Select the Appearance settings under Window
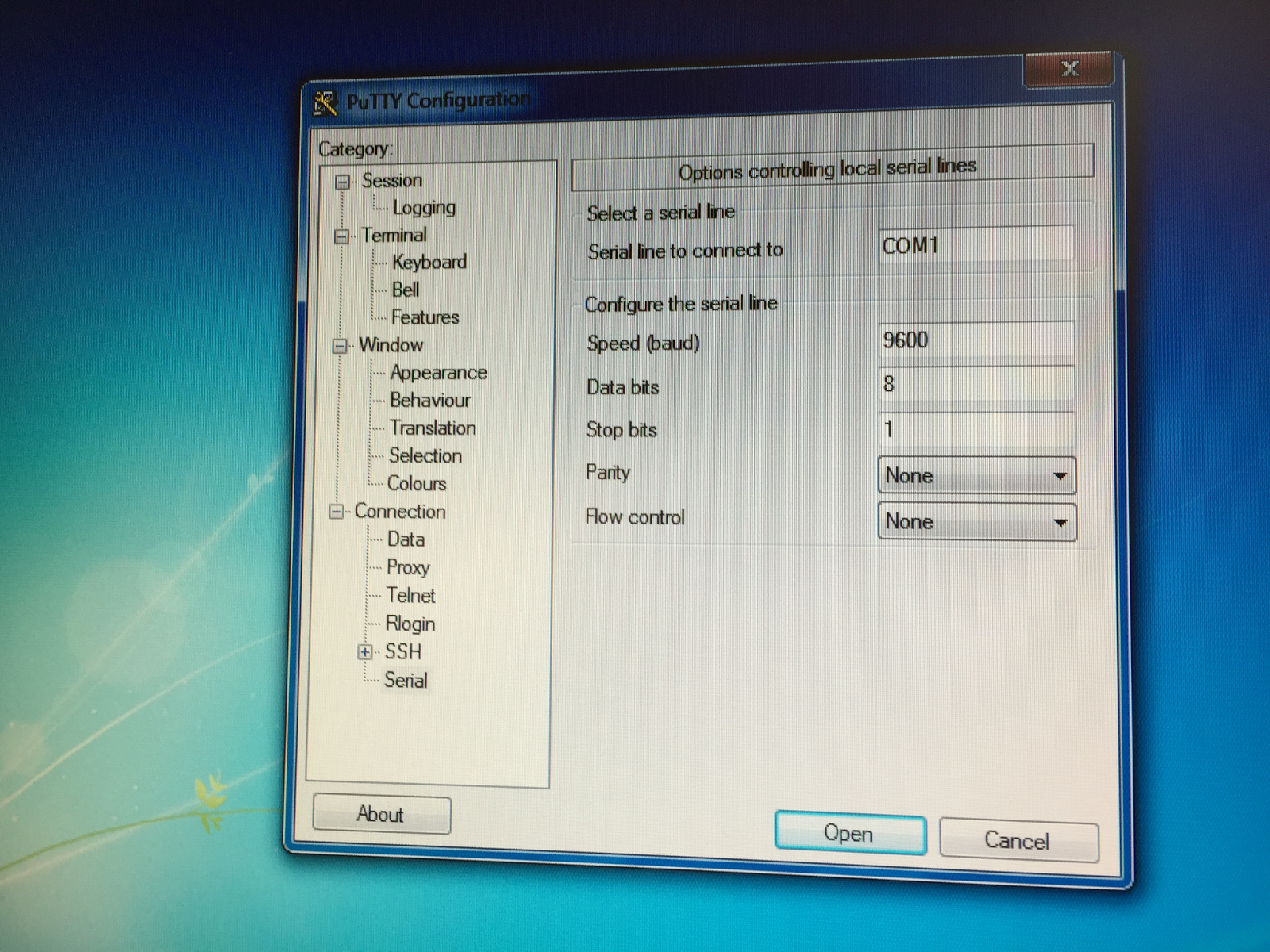The width and height of the screenshot is (1270, 952). click(439, 372)
